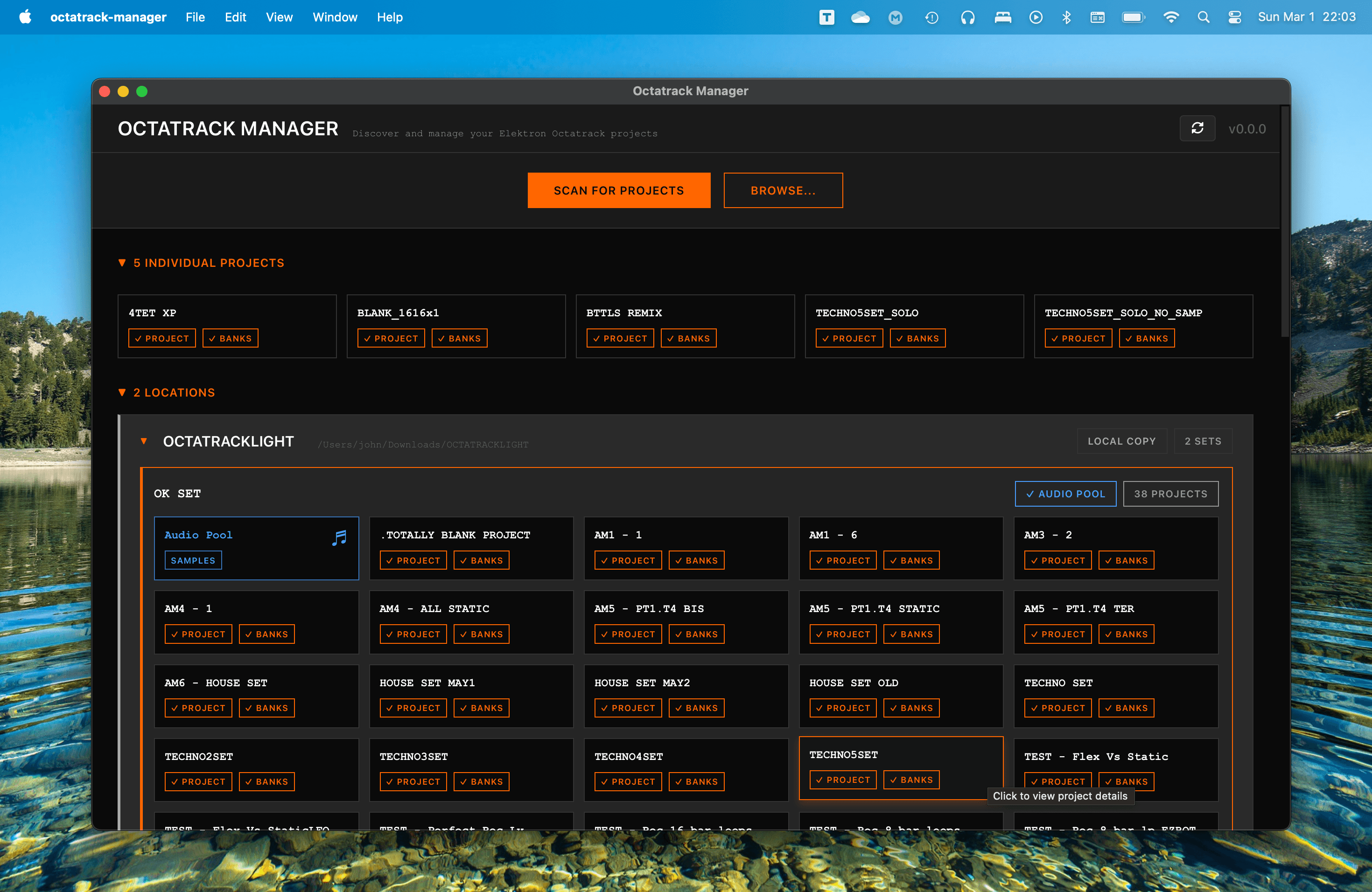Open Spotlight search from the menu bar
The height and width of the screenshot is (892, 1372).
1204,17
